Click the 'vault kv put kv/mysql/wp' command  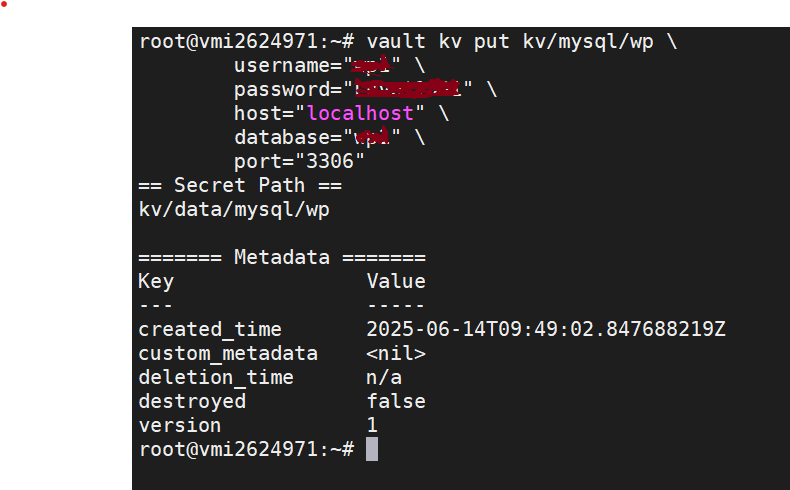(x=510, y=42)
